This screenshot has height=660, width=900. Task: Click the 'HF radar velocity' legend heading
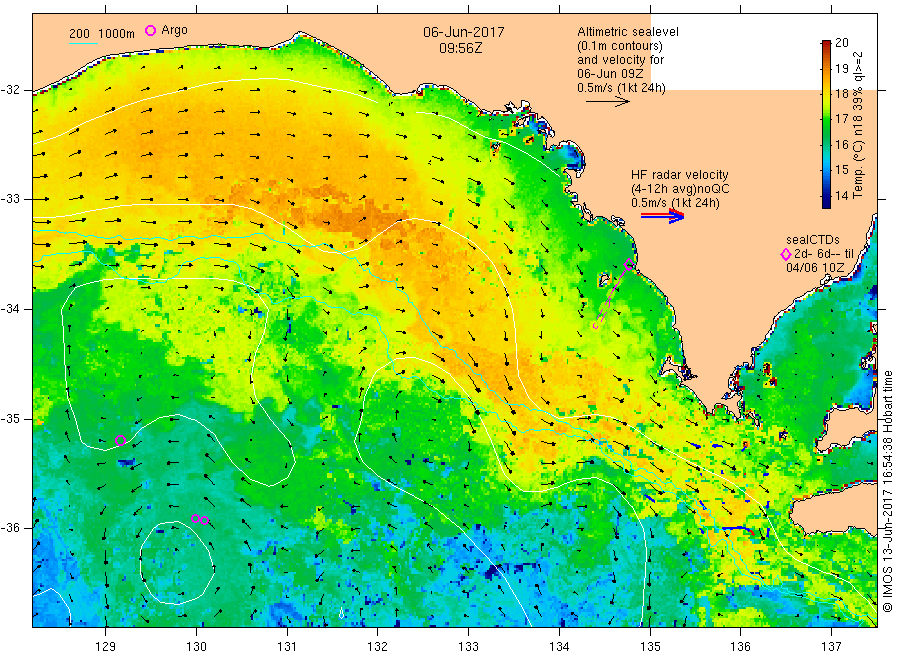[x=680, y=175]
